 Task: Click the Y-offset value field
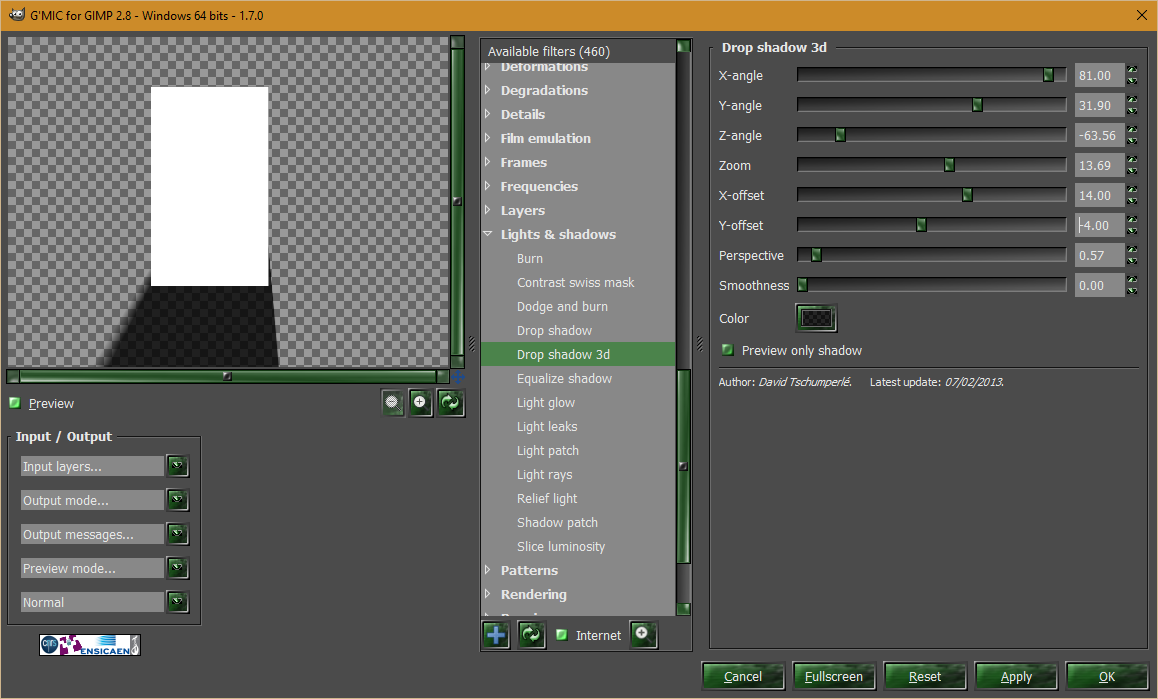1099,225
